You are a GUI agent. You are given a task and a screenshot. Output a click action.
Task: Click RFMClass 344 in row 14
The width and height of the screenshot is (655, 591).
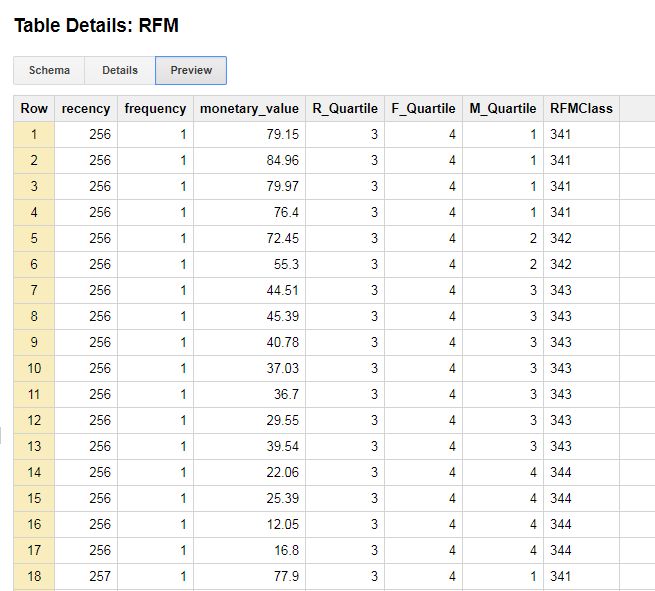[561, 472]
